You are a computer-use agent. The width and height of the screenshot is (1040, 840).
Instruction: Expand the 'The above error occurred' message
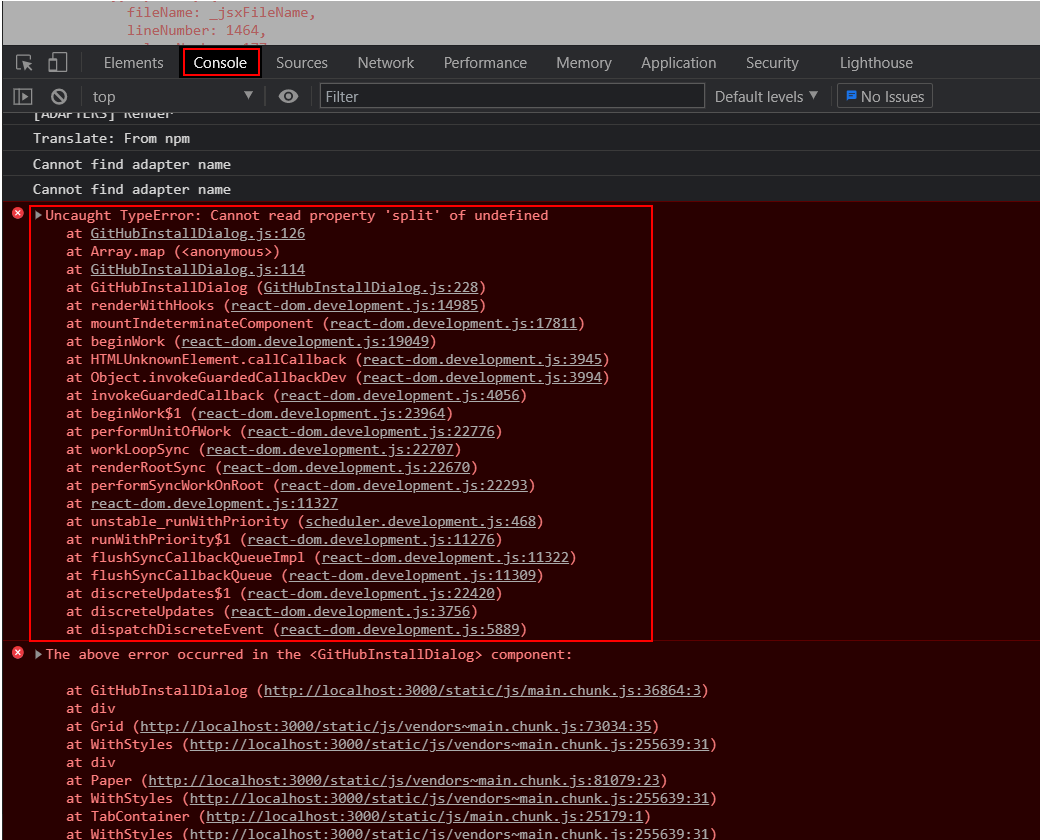tap(38, 654)
